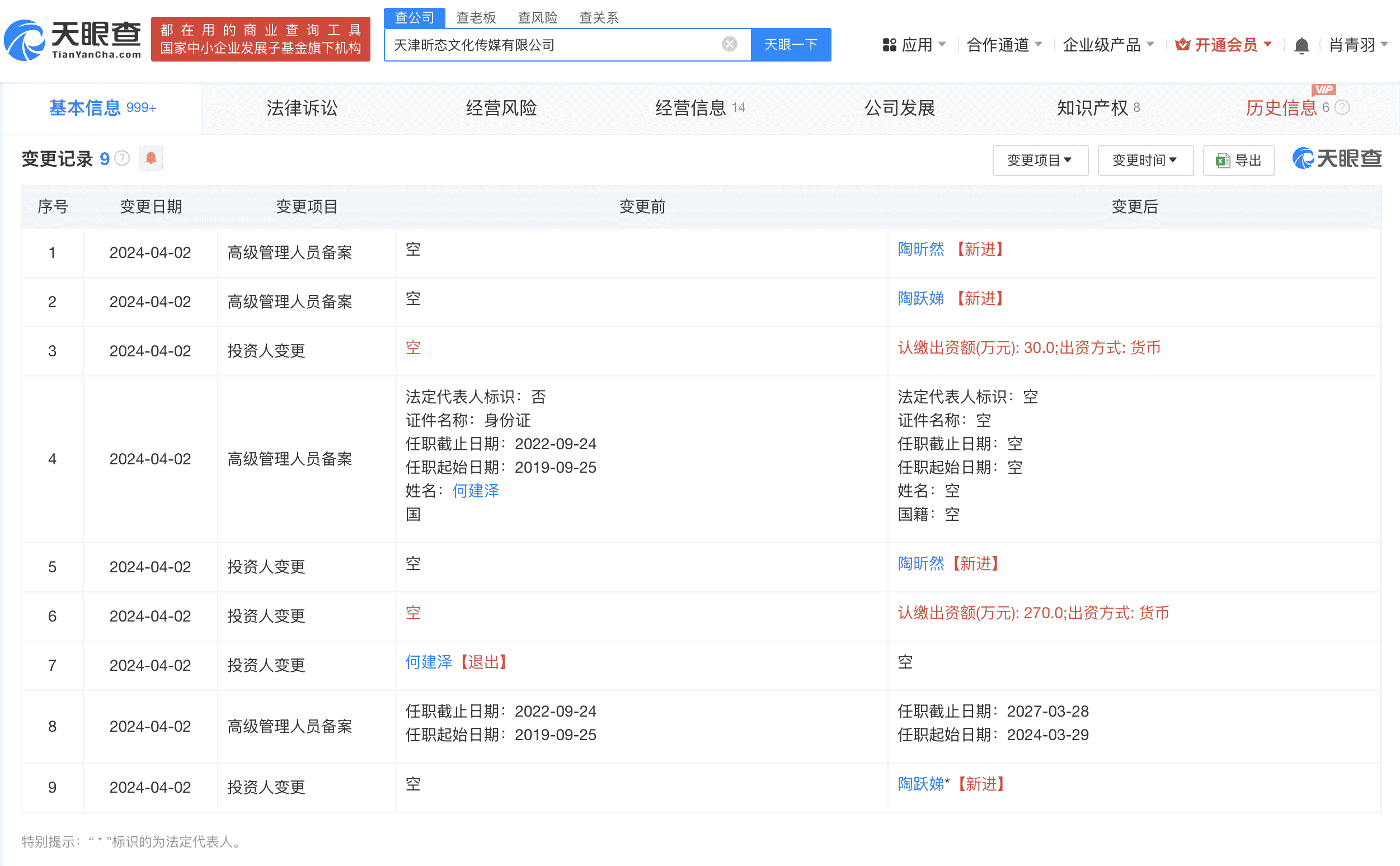Image resolution: width=1400 pixels, height=866 pixels.
Task: Open the 何建泽 person link in row 4
Action: click(x=475, y=491)
